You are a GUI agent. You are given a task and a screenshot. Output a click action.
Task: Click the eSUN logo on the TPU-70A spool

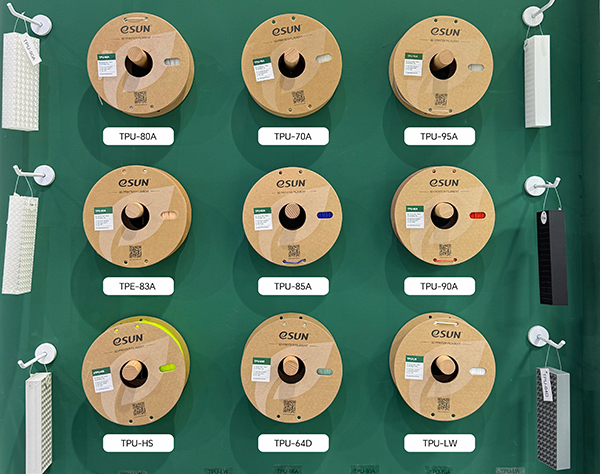(x=287, y=31)
